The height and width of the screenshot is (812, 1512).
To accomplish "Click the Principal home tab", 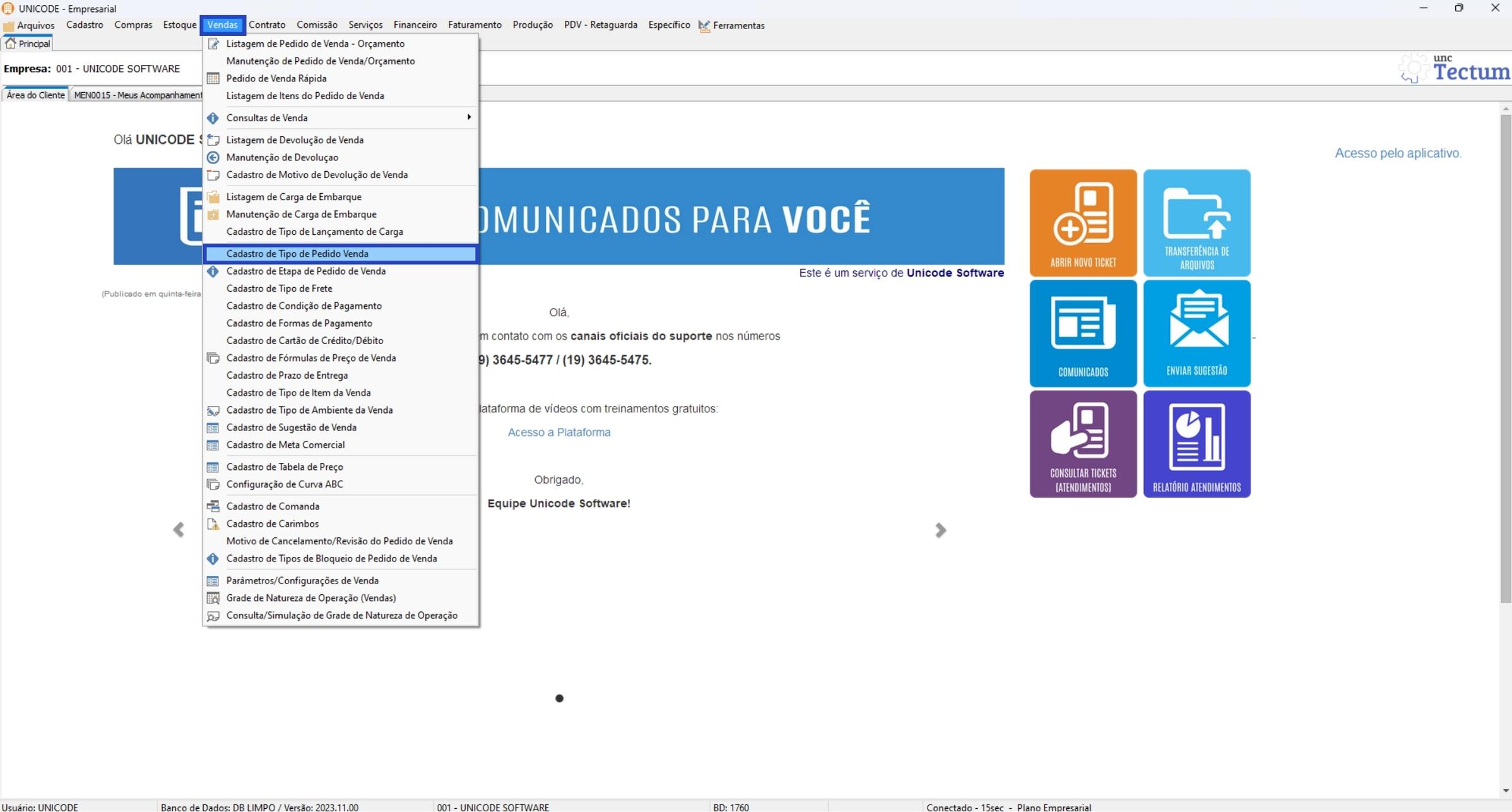I will 28,44.
